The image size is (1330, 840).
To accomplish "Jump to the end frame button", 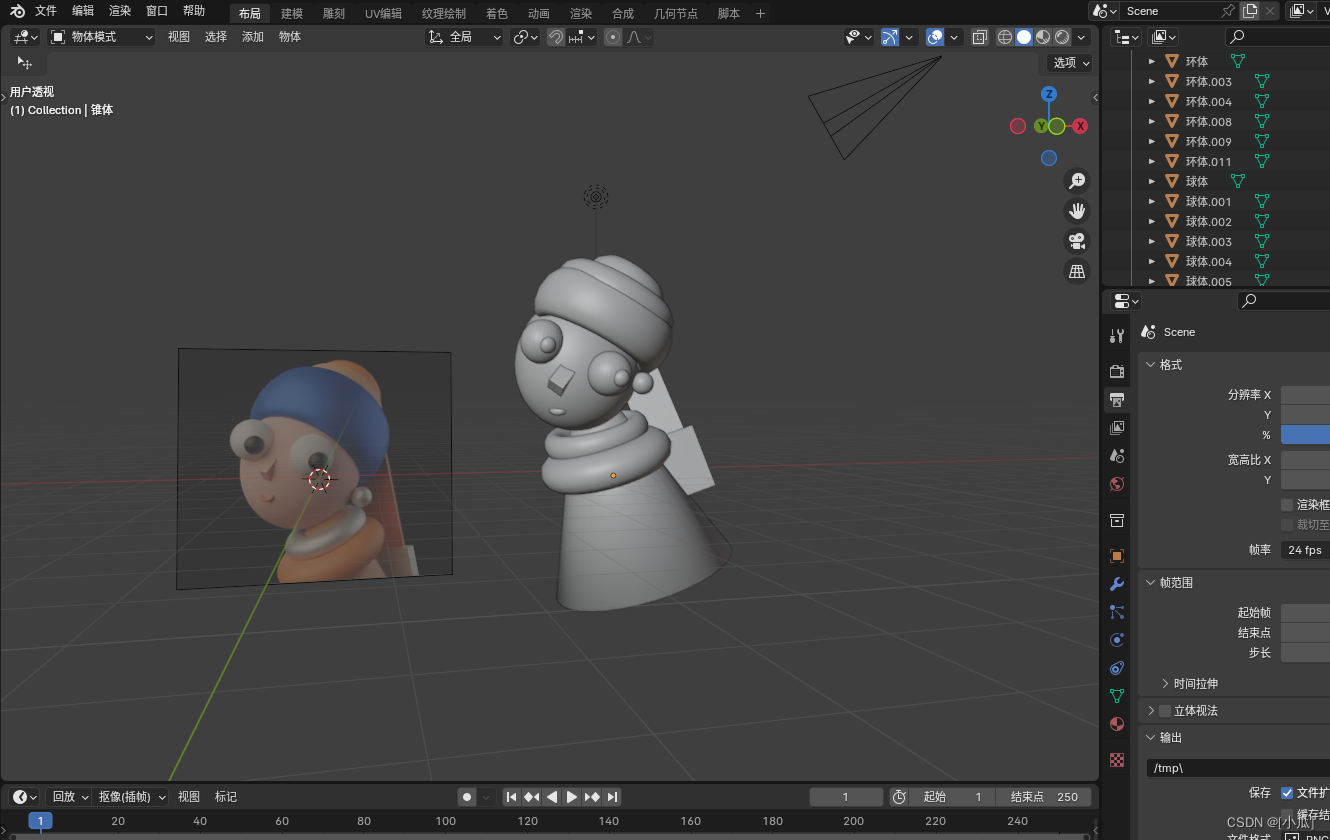I will coord(612,797).
